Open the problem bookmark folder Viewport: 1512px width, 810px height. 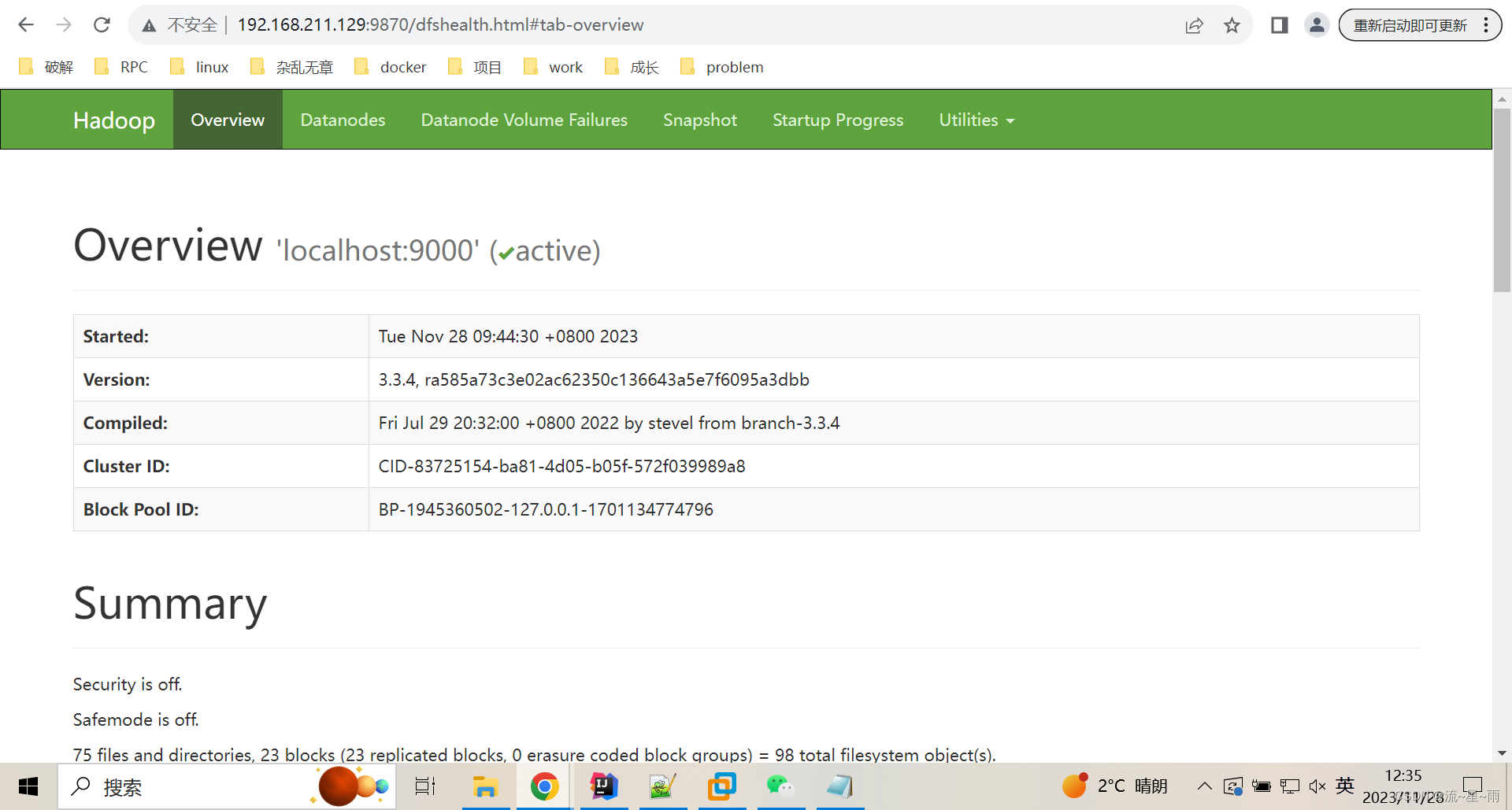coord(722,67)
